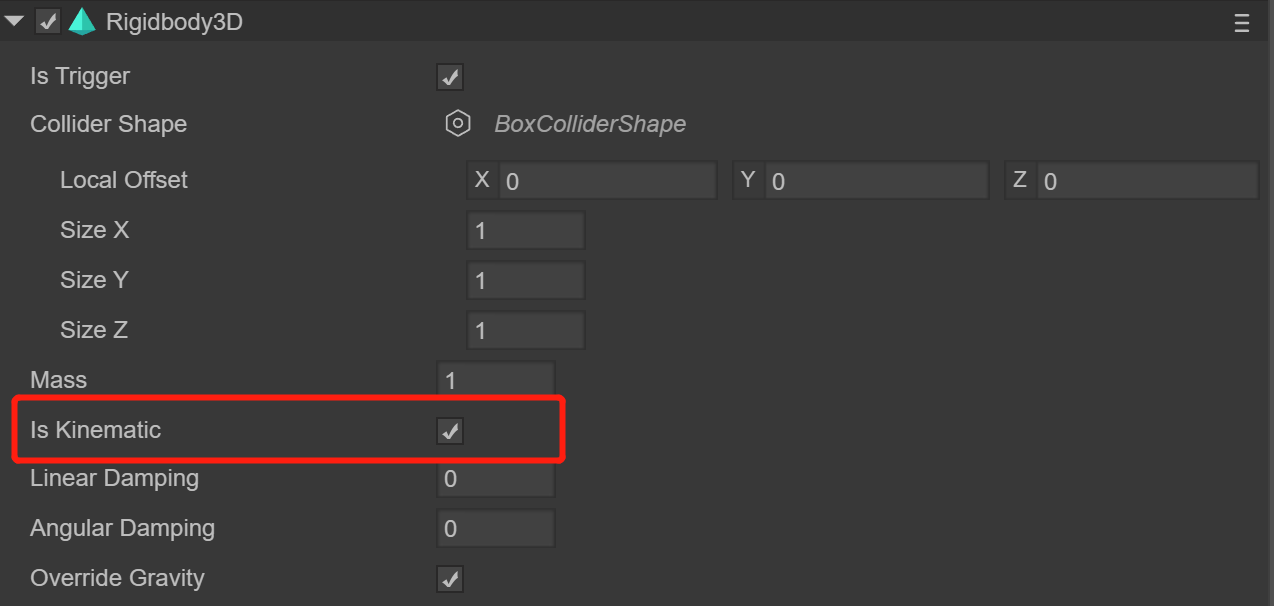Click the Collider Shape property label

tap(109, 124)
